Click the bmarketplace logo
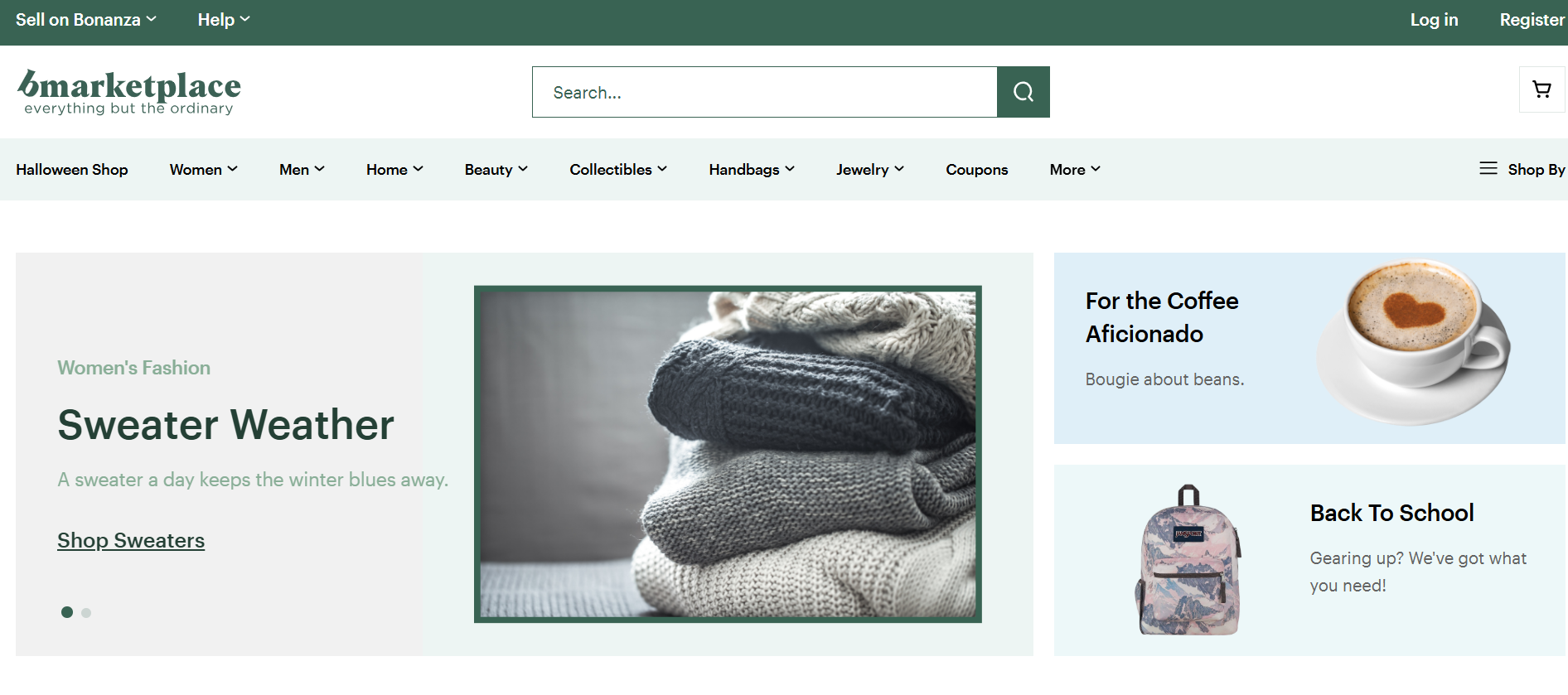This screenshot has height=695, width=1568. point(129,92)
